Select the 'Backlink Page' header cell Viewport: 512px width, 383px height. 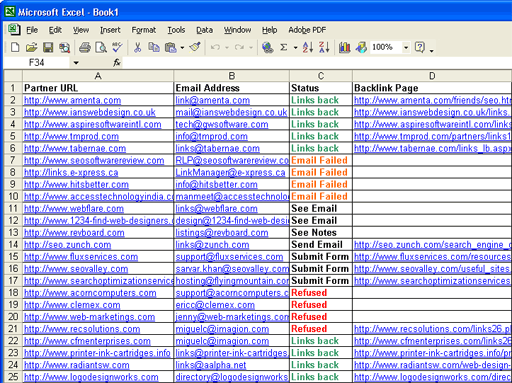click(x=432, y=88)
